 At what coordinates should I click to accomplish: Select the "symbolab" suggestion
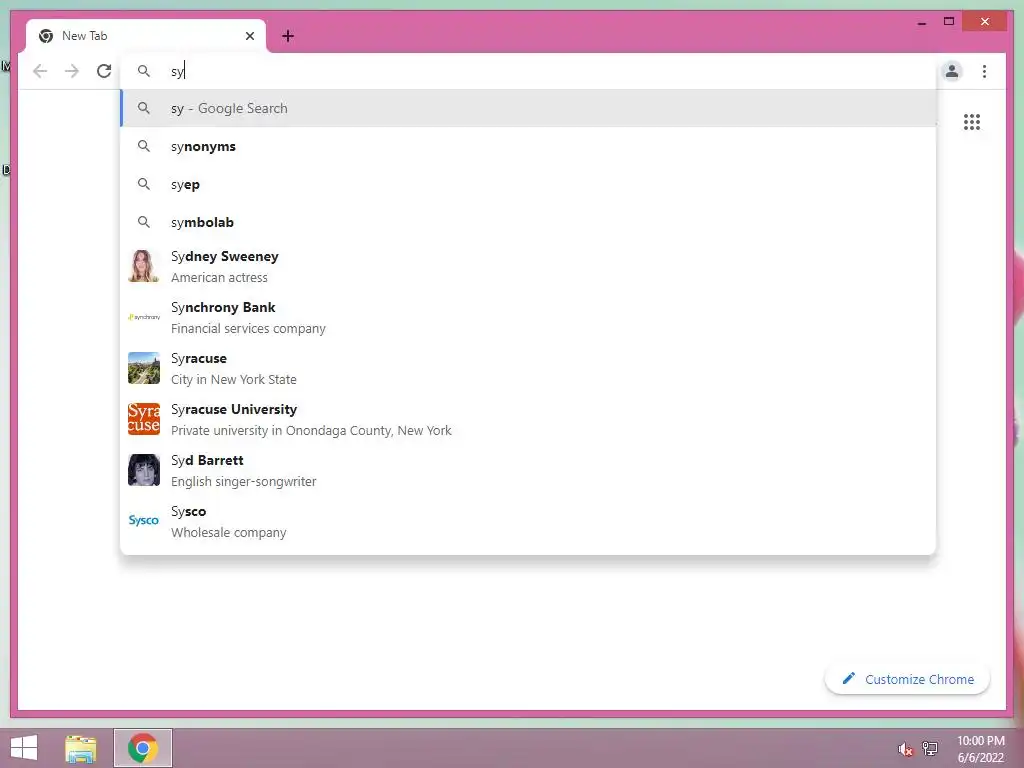(528, 222)
